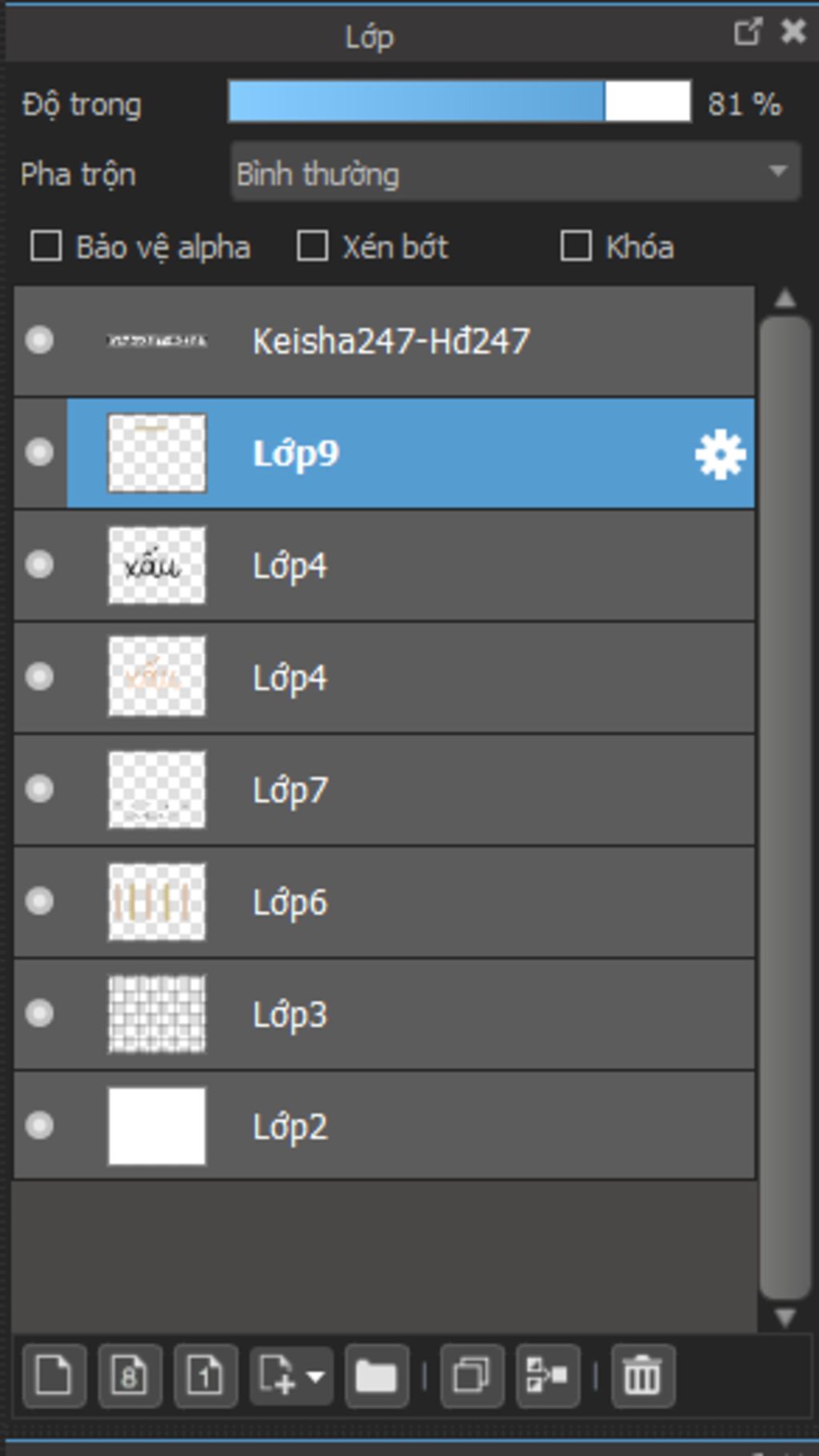819x1456 pixels.
Task: Duplicate the selected layer
Action: (x=472, y=1376)
